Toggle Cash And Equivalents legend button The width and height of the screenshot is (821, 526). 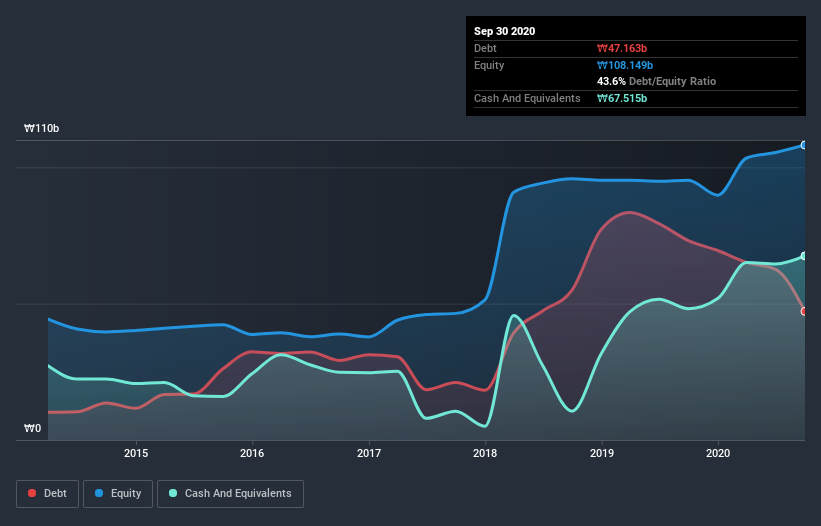230,494
